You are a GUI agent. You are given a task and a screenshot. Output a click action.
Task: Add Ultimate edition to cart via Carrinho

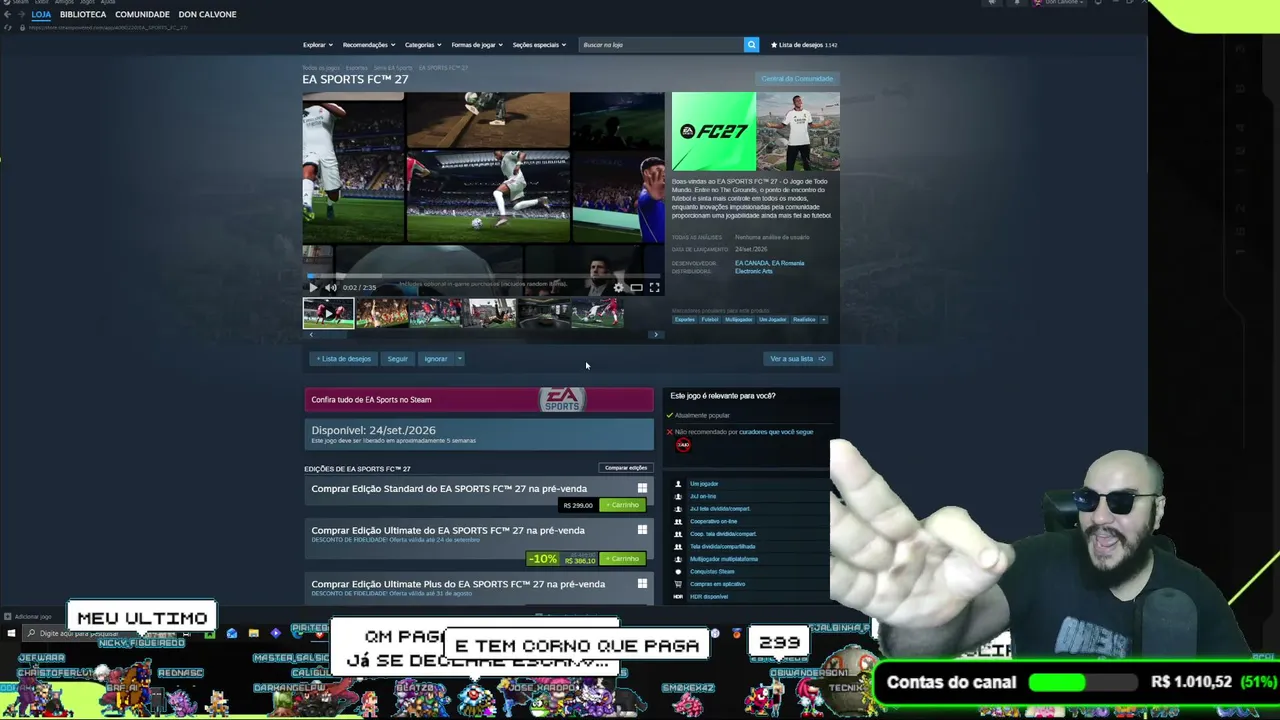pos(622,559)
